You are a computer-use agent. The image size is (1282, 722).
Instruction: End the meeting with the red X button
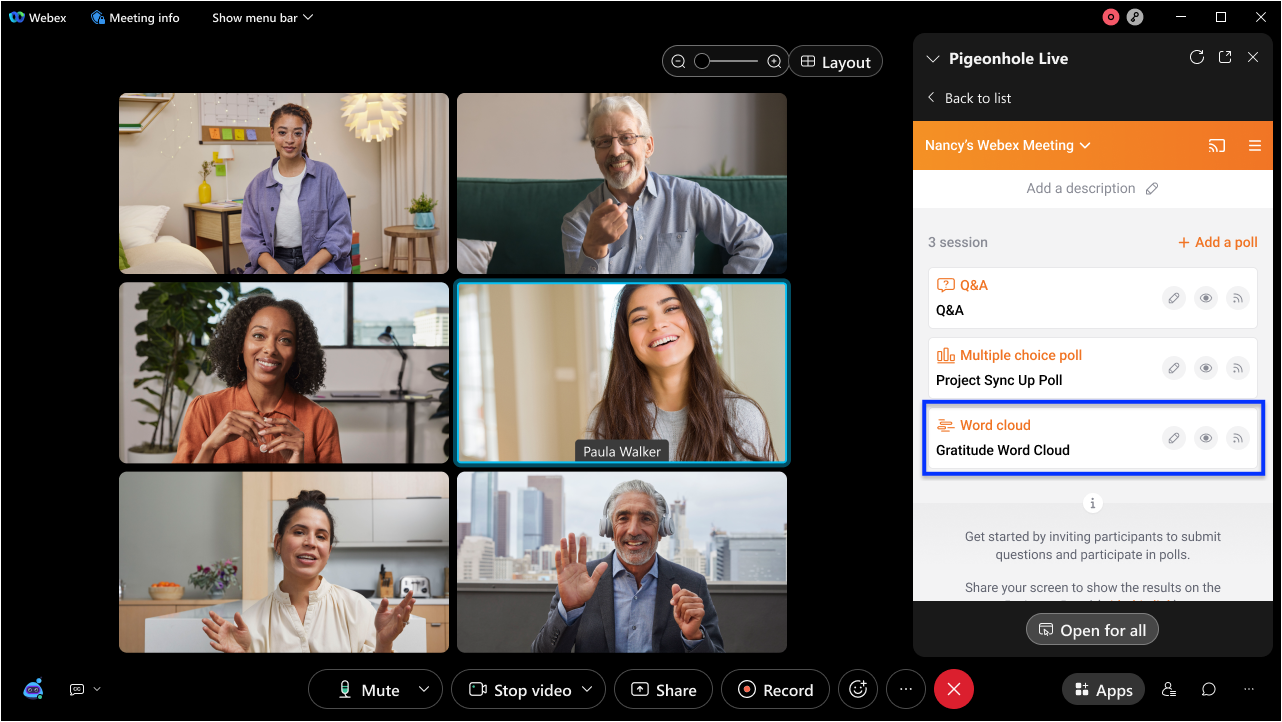tap(954, 689)
